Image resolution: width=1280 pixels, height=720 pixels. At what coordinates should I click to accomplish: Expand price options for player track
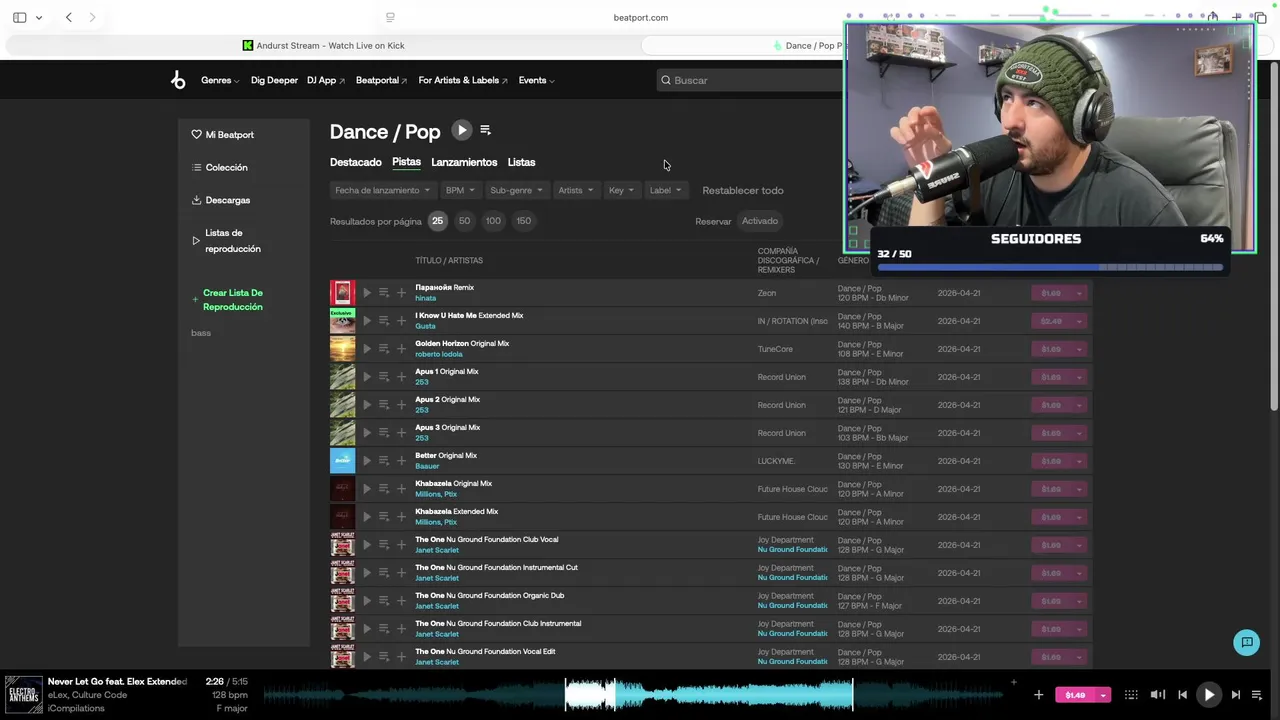tap(1103, 695)
